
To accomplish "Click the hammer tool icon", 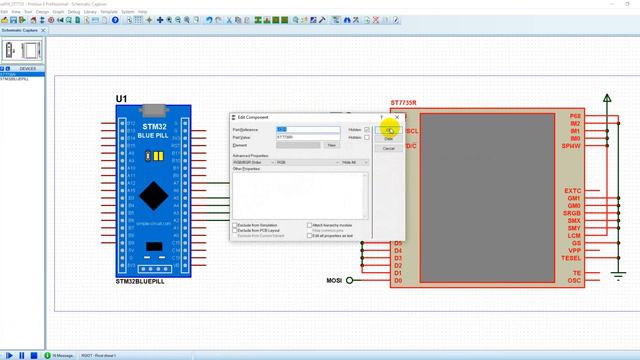I will (322, 20).
